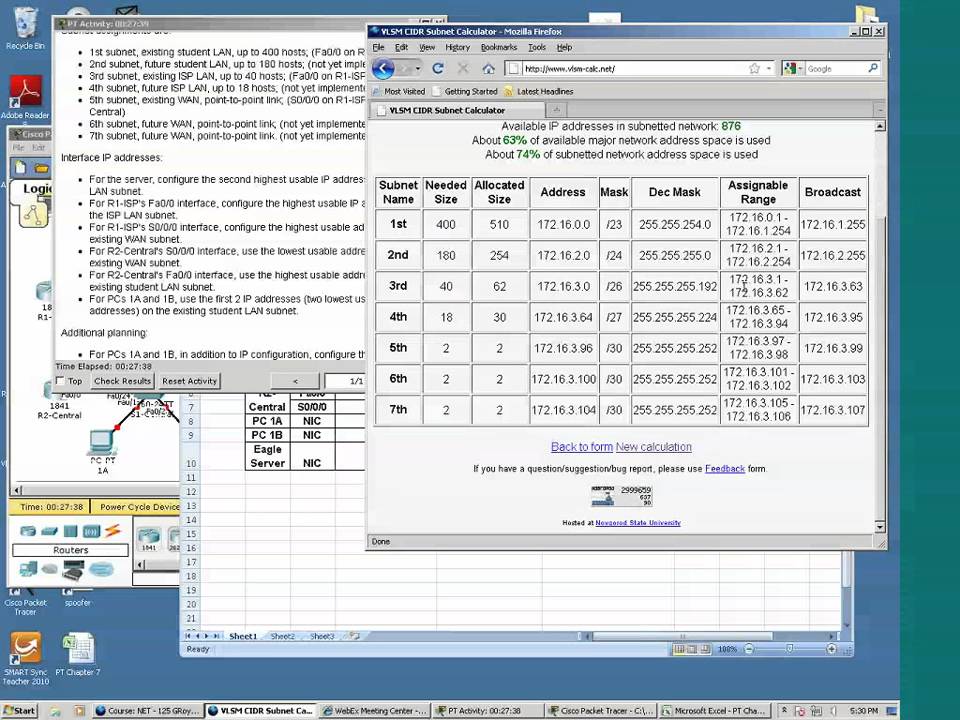The image size is (960, 720).
Task: Reload the VLSM calculator page
Action: 437,69
